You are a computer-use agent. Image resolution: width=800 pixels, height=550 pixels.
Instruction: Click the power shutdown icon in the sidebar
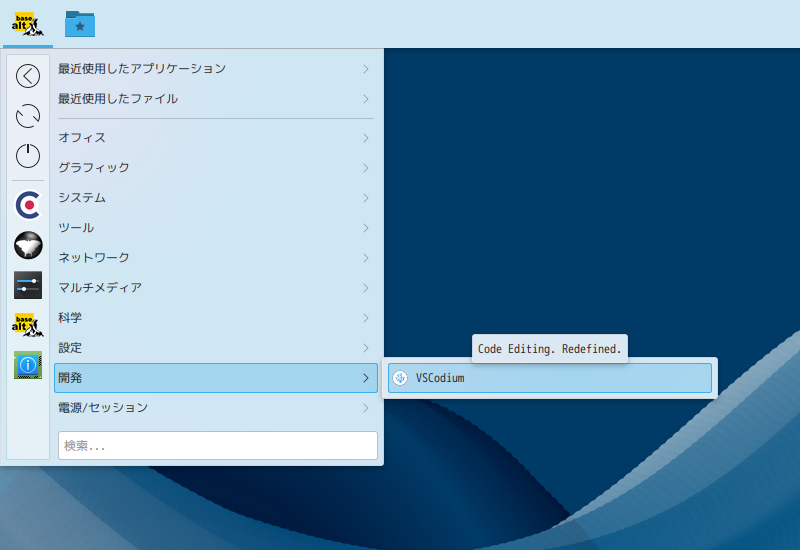28,156
